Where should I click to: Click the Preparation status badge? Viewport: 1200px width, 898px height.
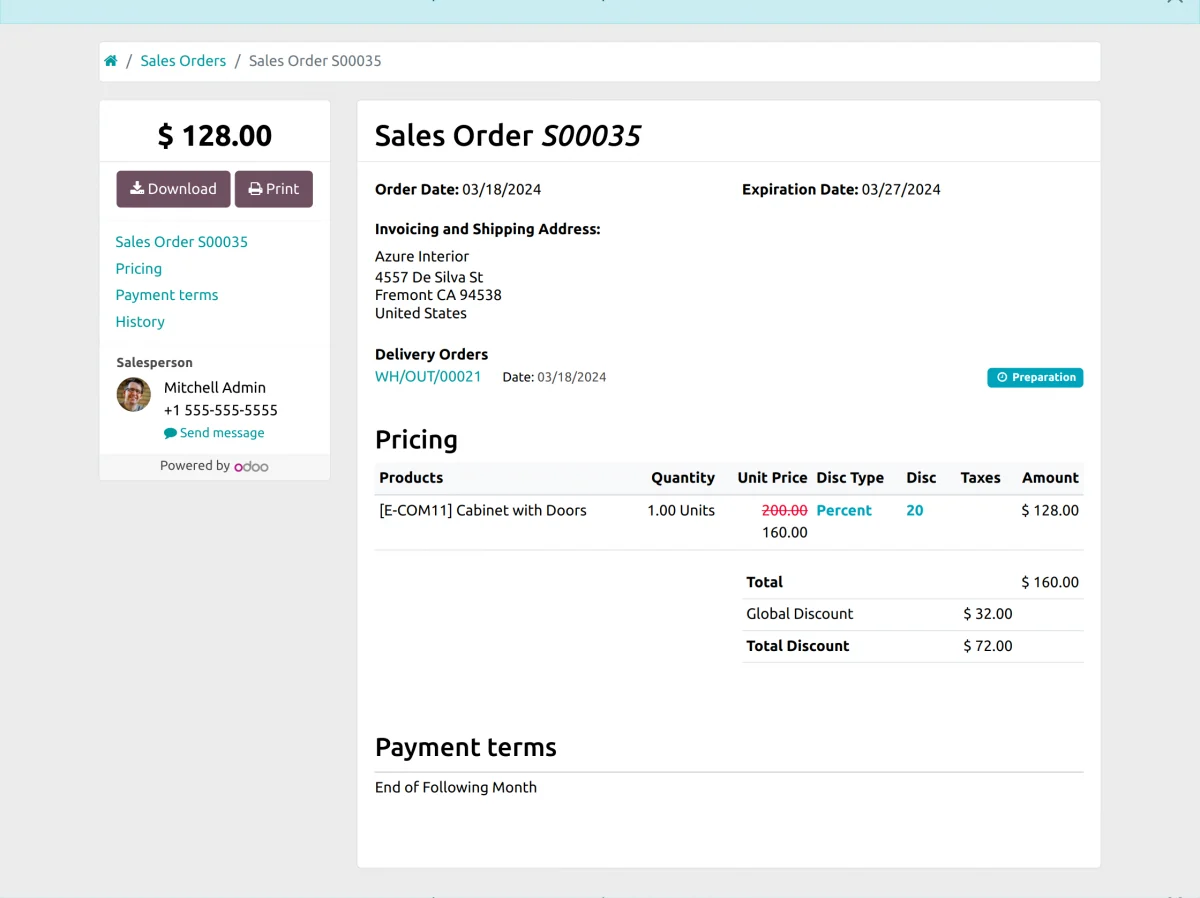tap(1035, 377)
